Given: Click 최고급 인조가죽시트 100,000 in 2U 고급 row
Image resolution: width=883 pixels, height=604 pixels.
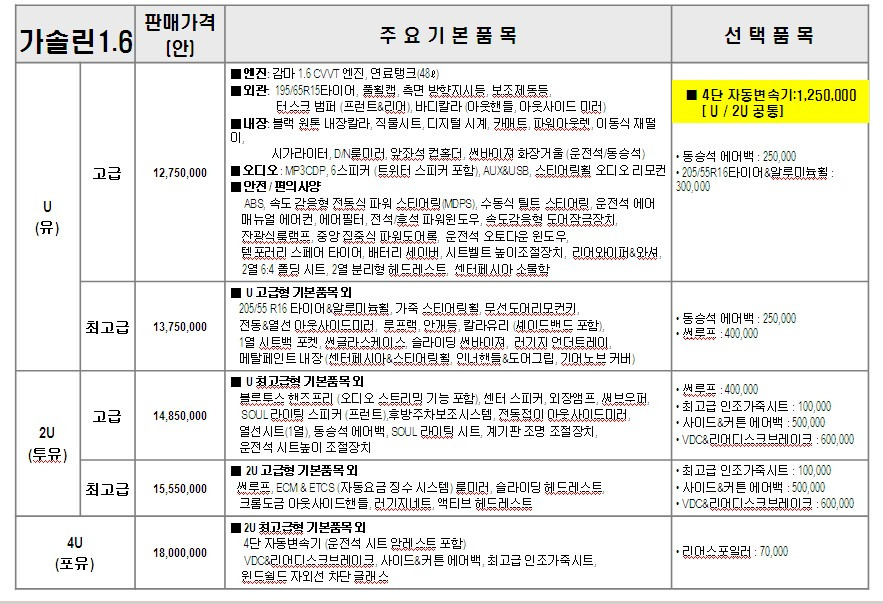Looking at the screenshot, I should (x=753, y=406).
